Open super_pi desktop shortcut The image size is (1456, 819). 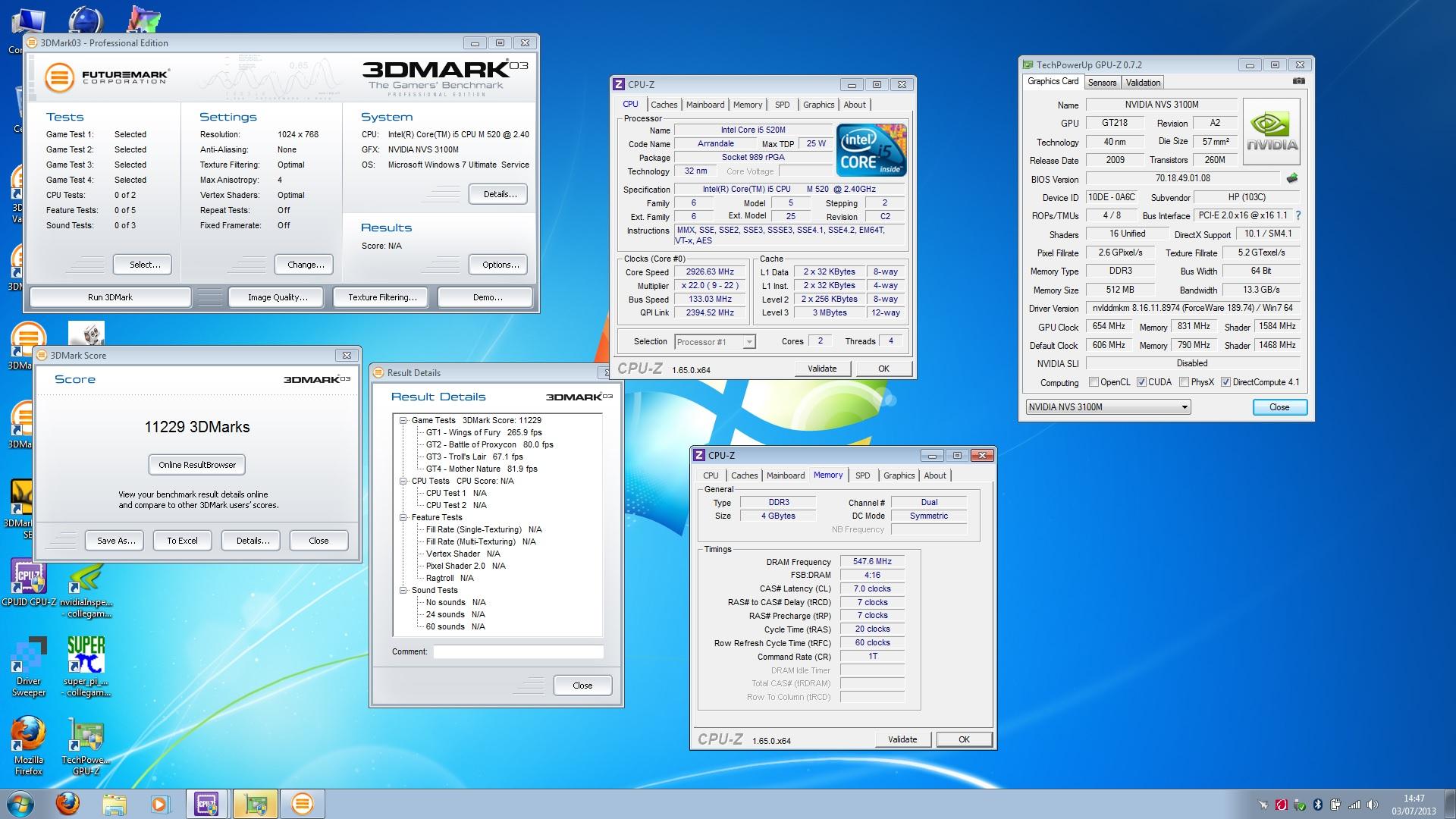pyautogui.click(x=86, y=667)
